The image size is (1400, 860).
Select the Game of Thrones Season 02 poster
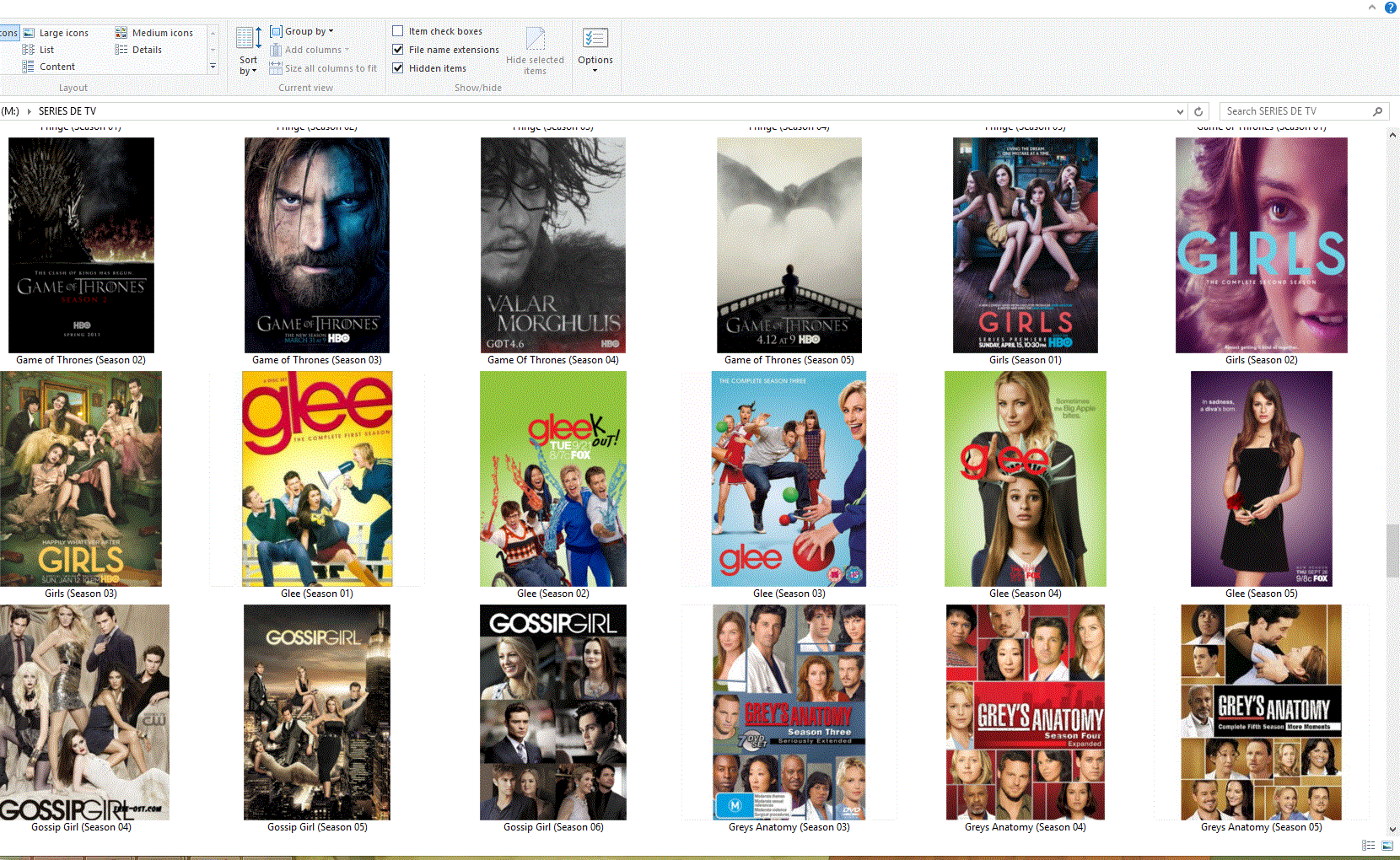point(81,245)
